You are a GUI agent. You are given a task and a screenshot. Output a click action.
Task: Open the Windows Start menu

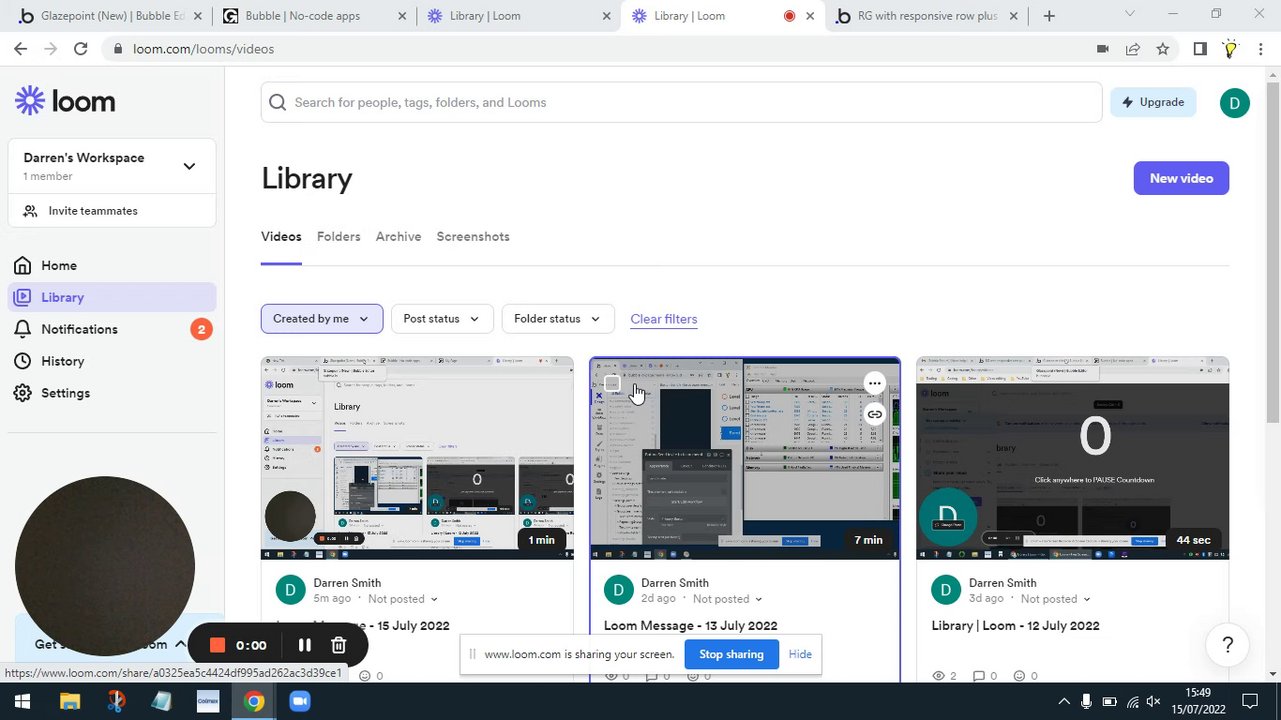[21, 701]
